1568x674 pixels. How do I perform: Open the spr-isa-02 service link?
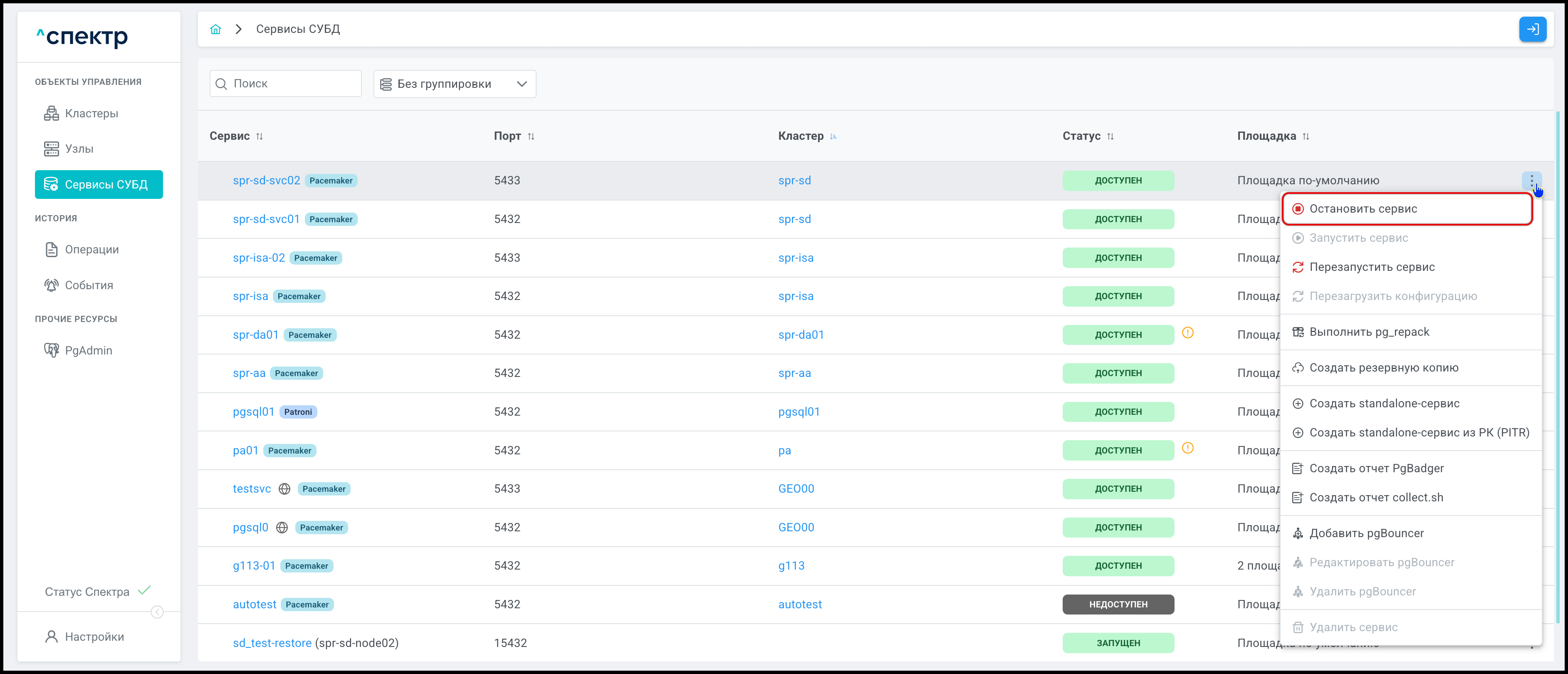pyautogui.click(x=259, y=258)
